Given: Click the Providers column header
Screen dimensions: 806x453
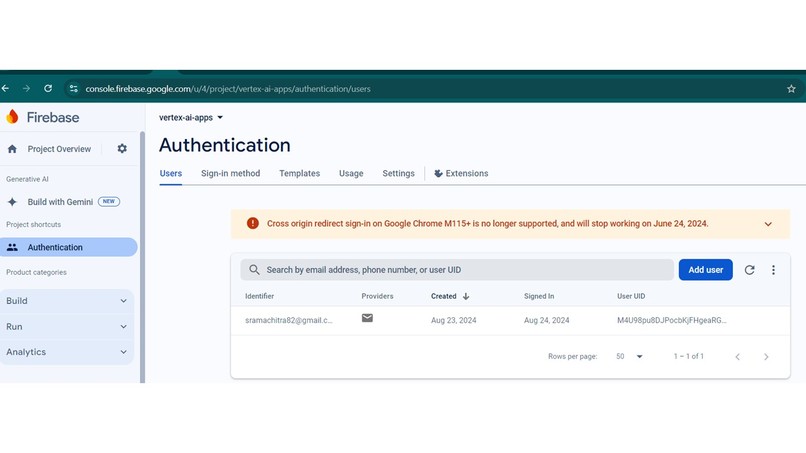Looking at the screenshot, I should 377,296.
